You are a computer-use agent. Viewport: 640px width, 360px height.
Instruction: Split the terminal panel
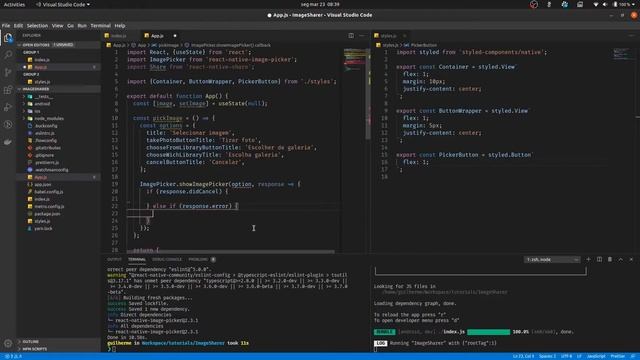click(599, 260)
